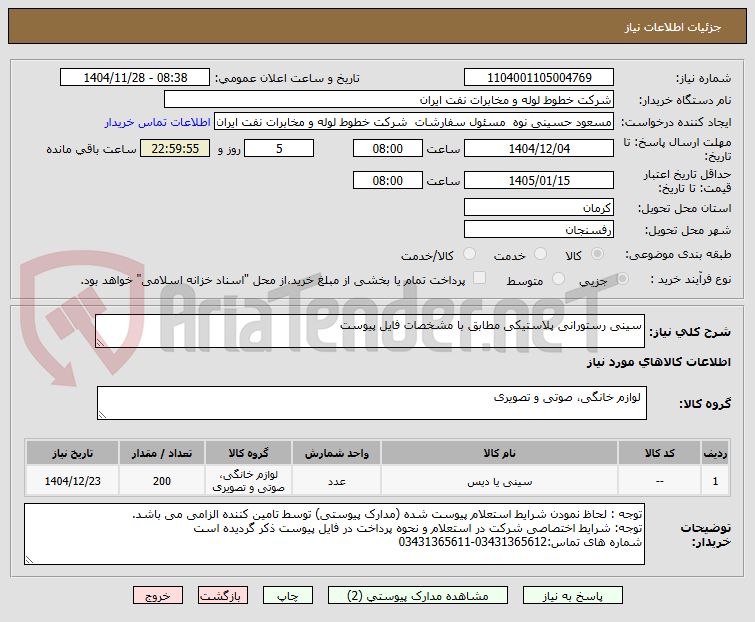Click the deadline hour field beside 1404/12/04
The image size is (755, 622).
tap(388, 148)
